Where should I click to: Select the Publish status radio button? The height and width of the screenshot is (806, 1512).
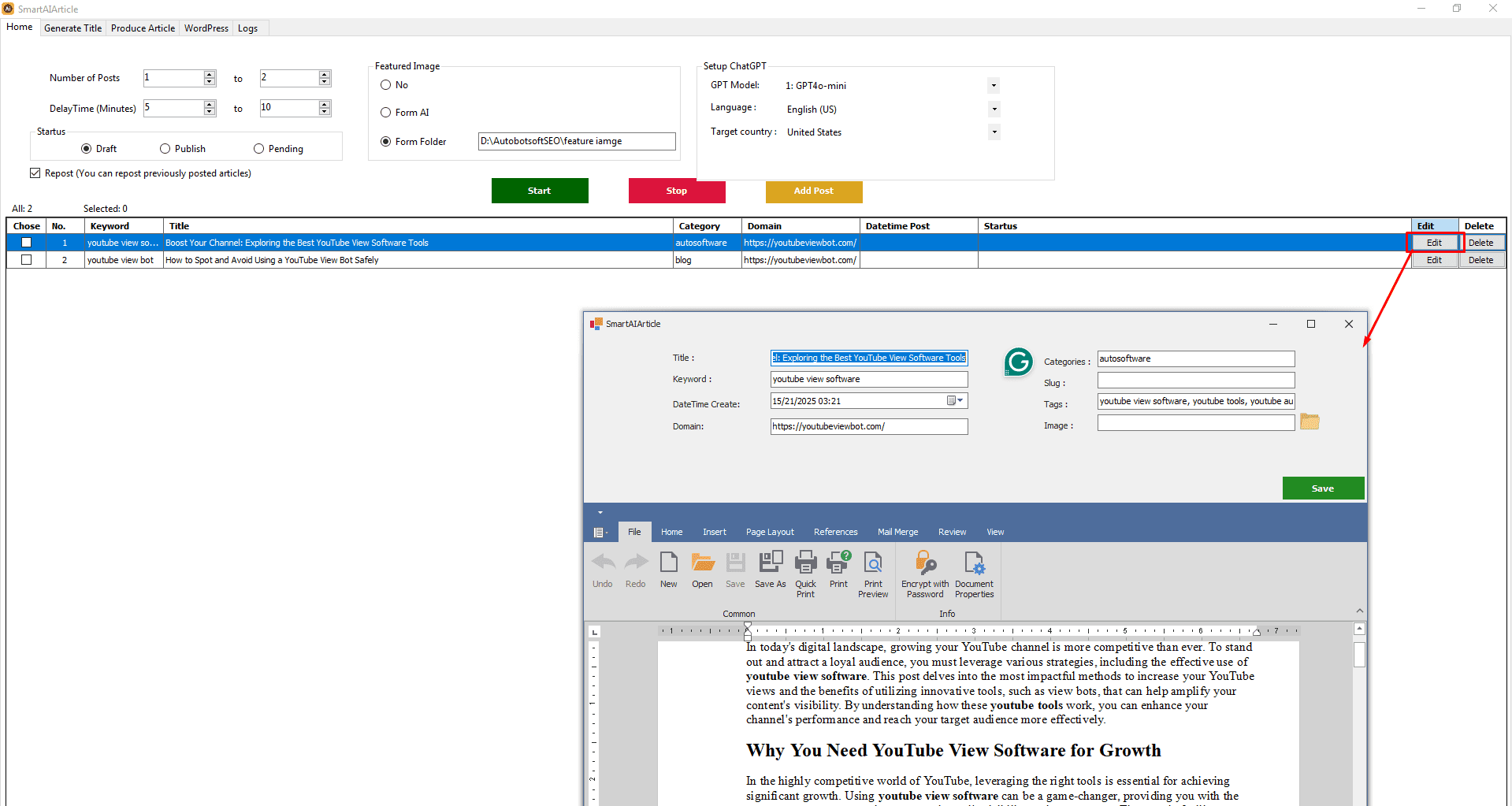pos(165,149)
